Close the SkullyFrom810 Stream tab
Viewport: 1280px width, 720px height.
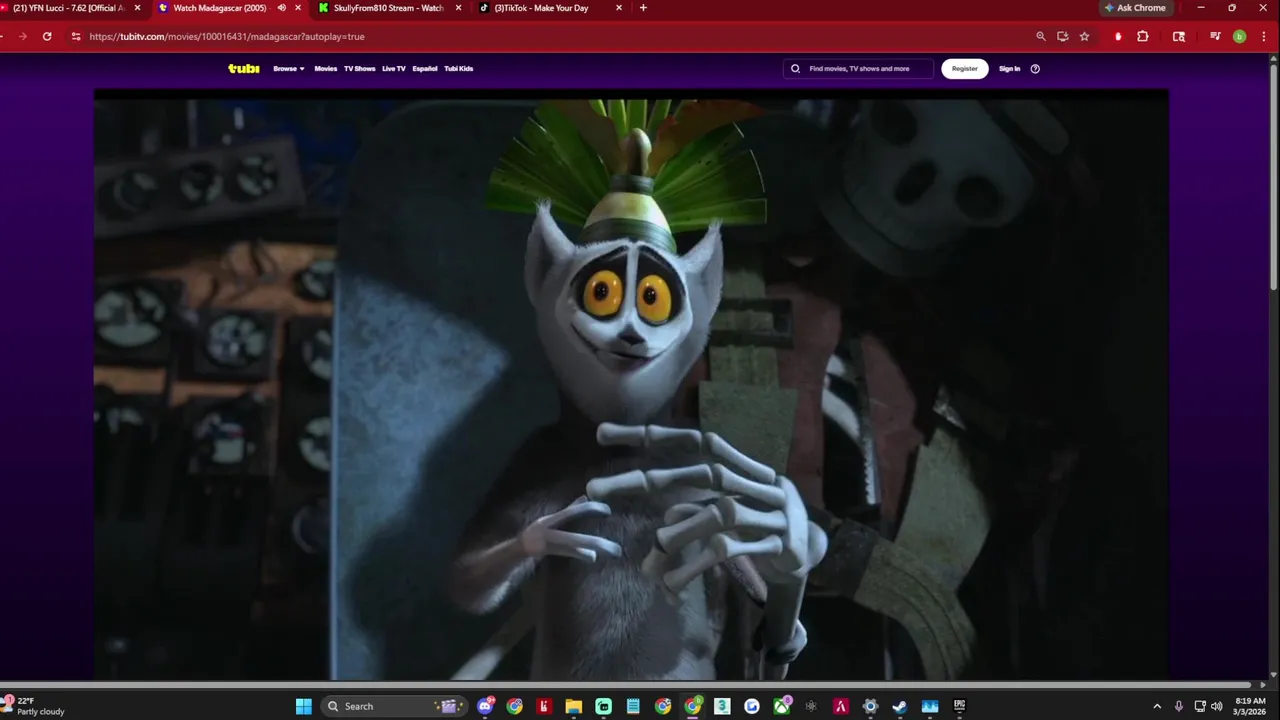pyautogui.click(x=458, y=8)
